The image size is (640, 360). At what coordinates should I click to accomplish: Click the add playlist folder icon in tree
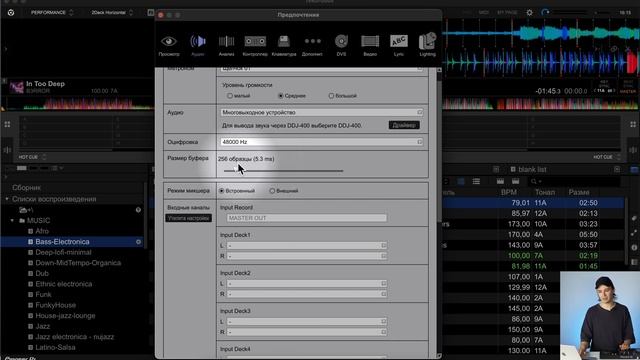point(26,210)
